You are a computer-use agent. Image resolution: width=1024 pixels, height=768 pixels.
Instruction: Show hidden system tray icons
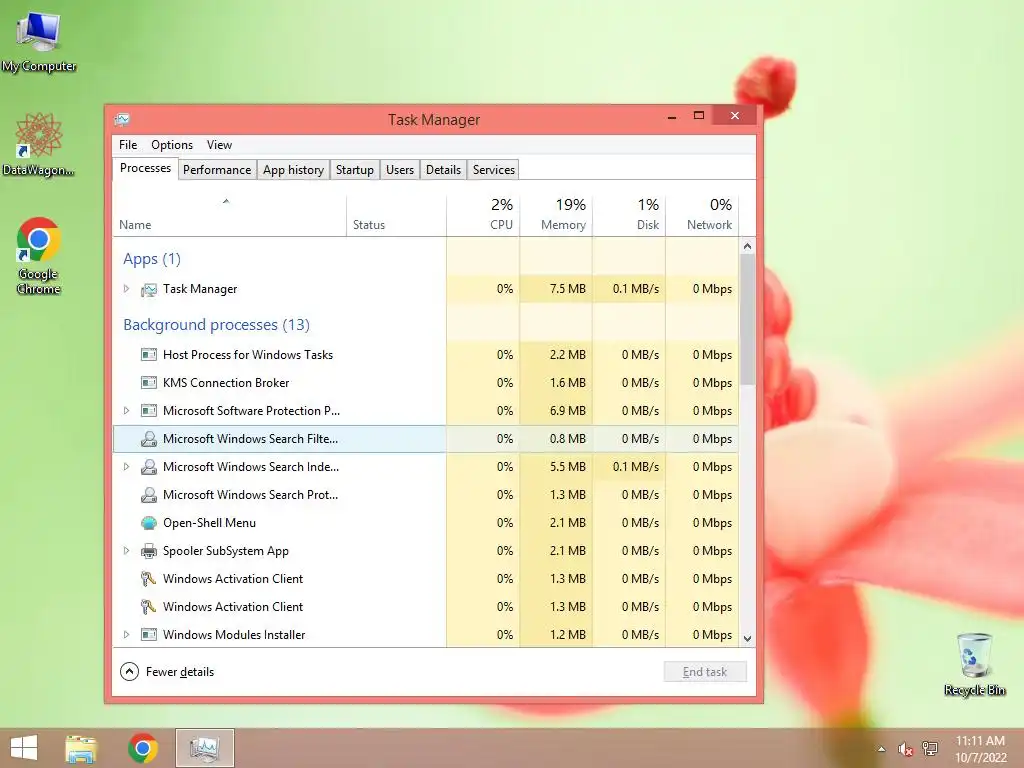pos(882,749)
